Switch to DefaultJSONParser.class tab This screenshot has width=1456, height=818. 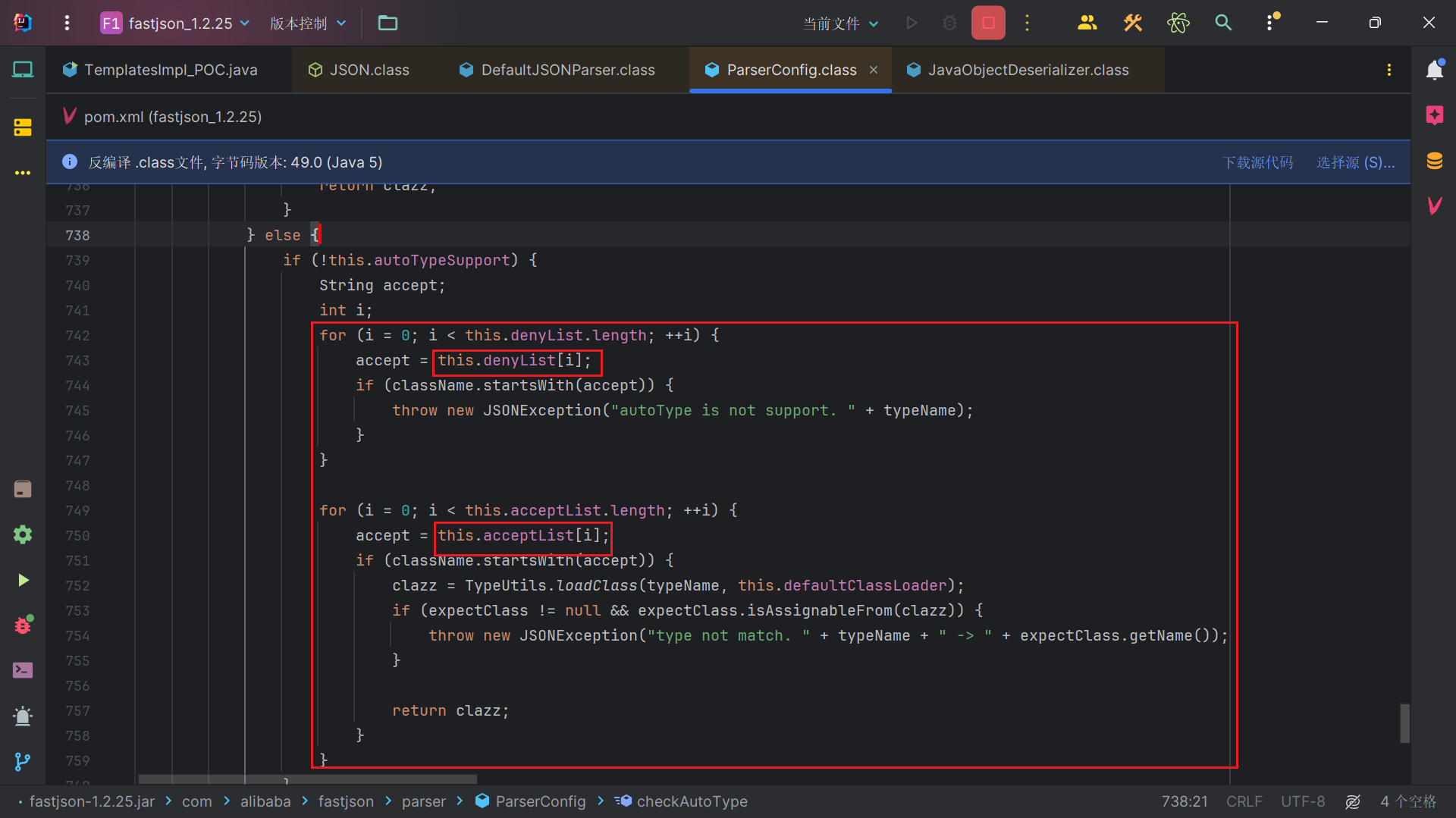point(557,70)
